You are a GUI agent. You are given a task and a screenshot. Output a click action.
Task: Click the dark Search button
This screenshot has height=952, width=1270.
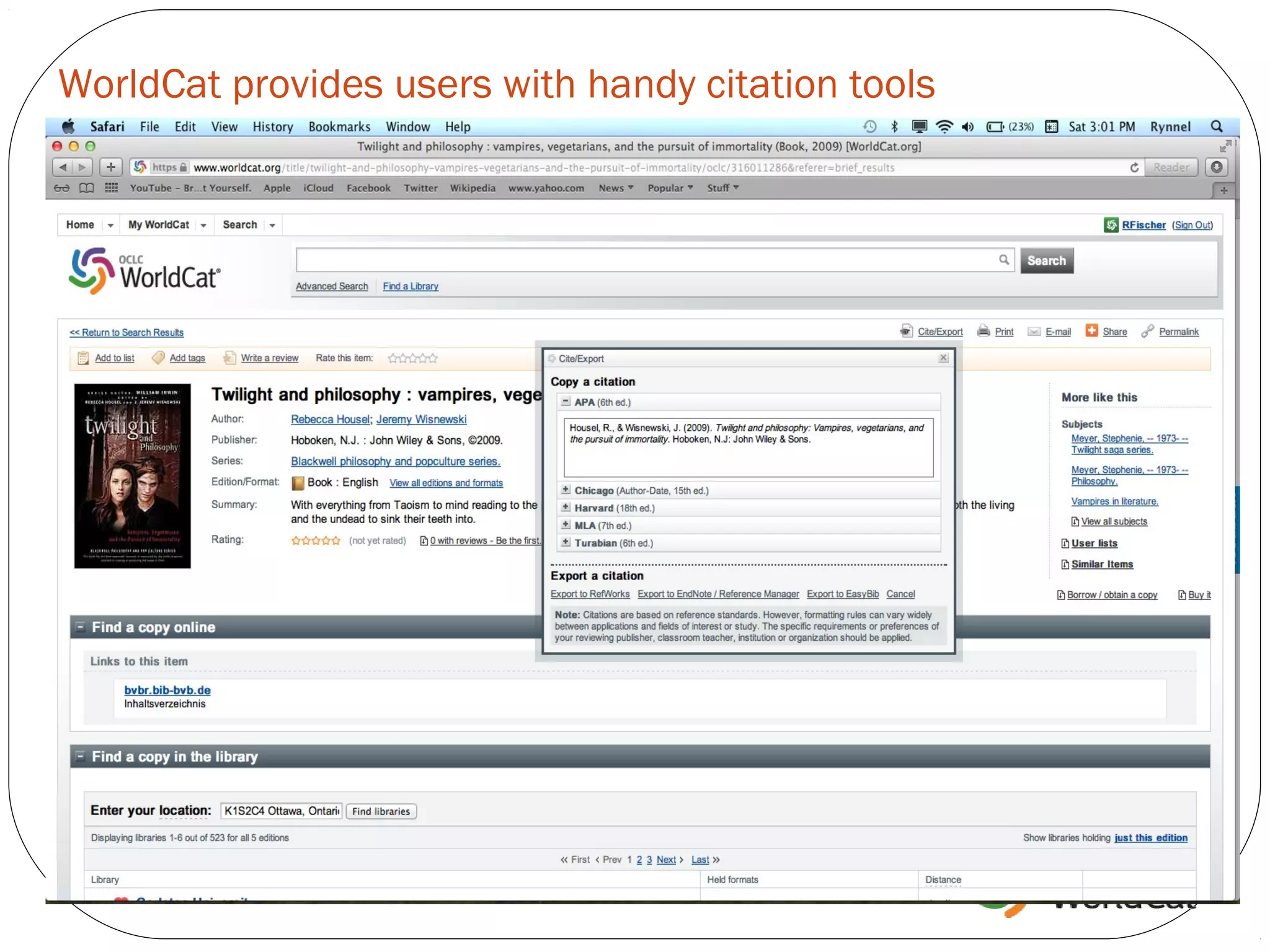pos(1047,260)
